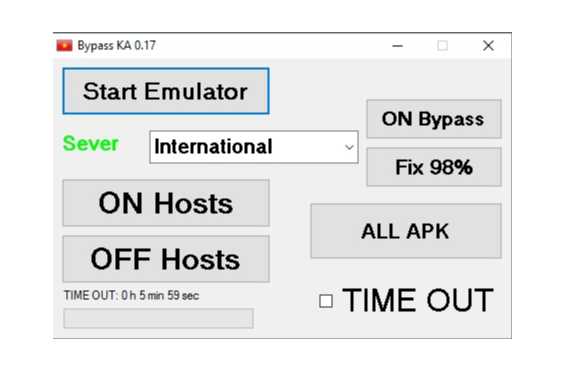Click the greyed-out maximize window icon
The image size is (562, 378).
(x=442, y=46)
